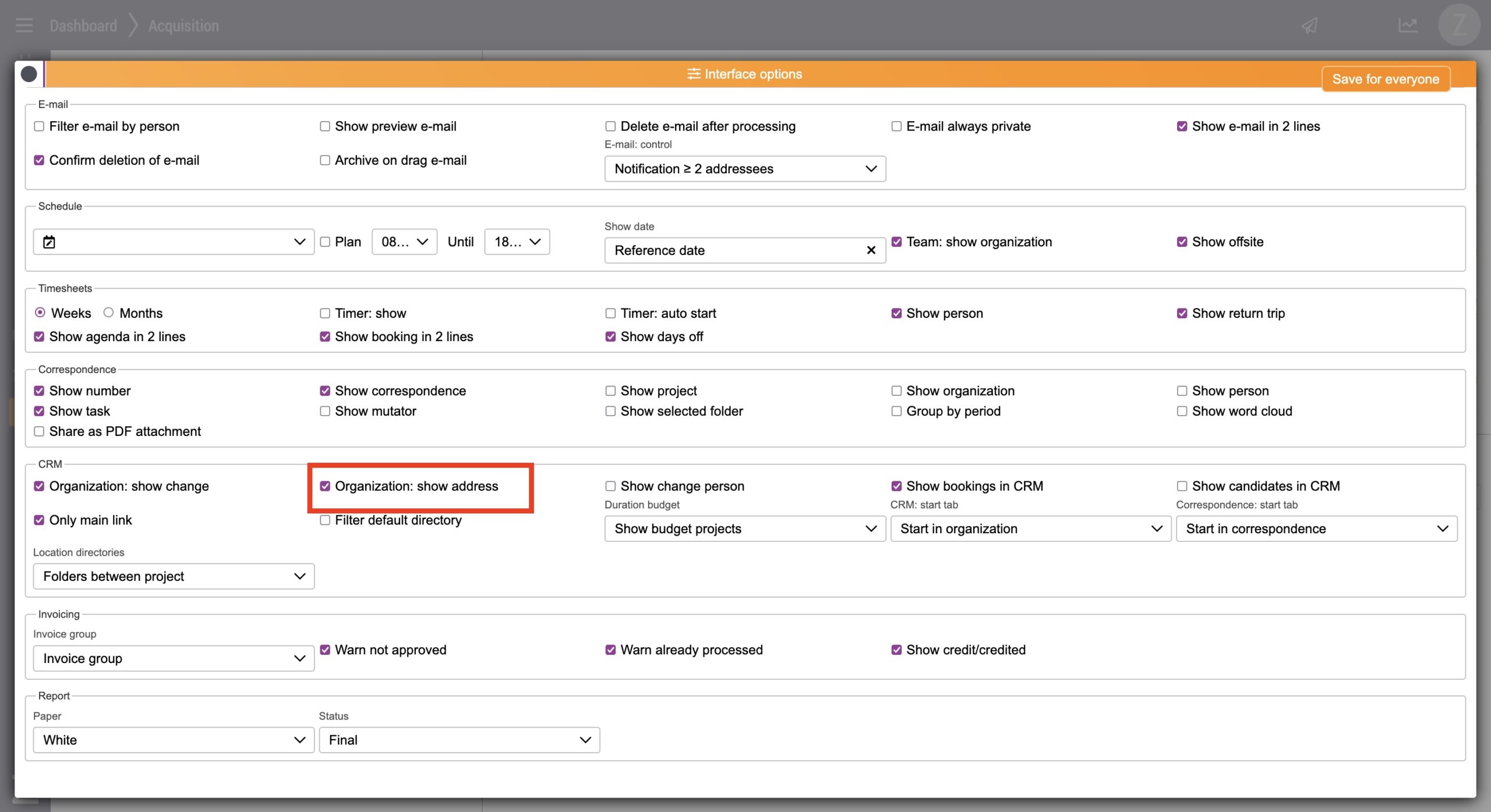Open the Until time 18 selector
The height and width of the screenshot is (812, 1491).
pos(517,242)
